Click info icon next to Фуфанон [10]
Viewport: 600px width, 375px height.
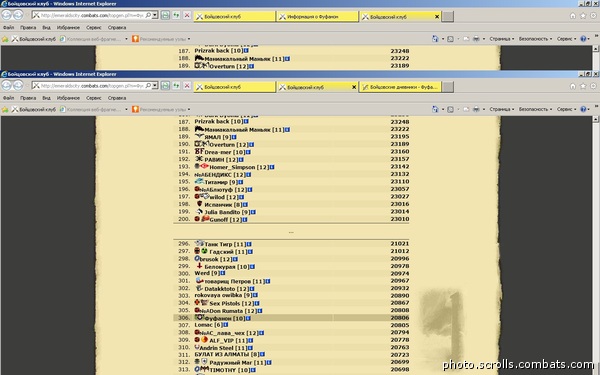248,318
